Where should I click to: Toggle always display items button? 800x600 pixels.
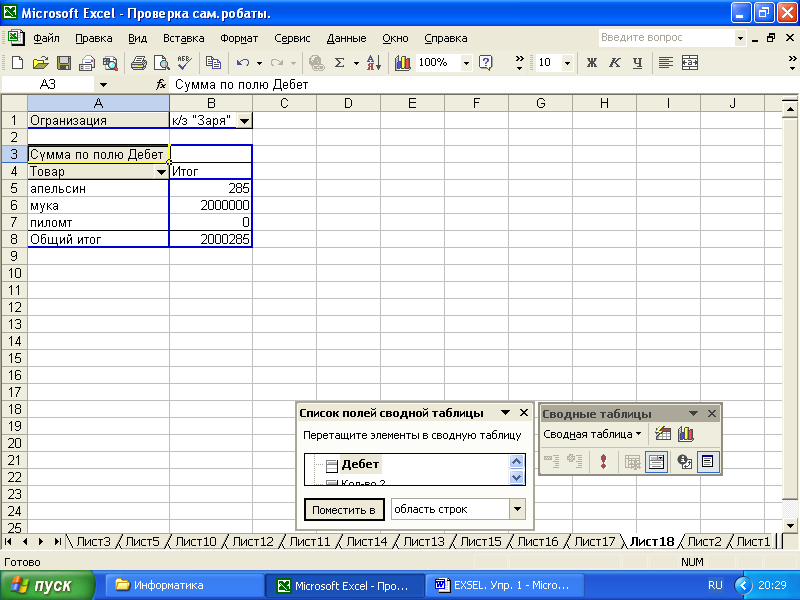tap(656, 462)
